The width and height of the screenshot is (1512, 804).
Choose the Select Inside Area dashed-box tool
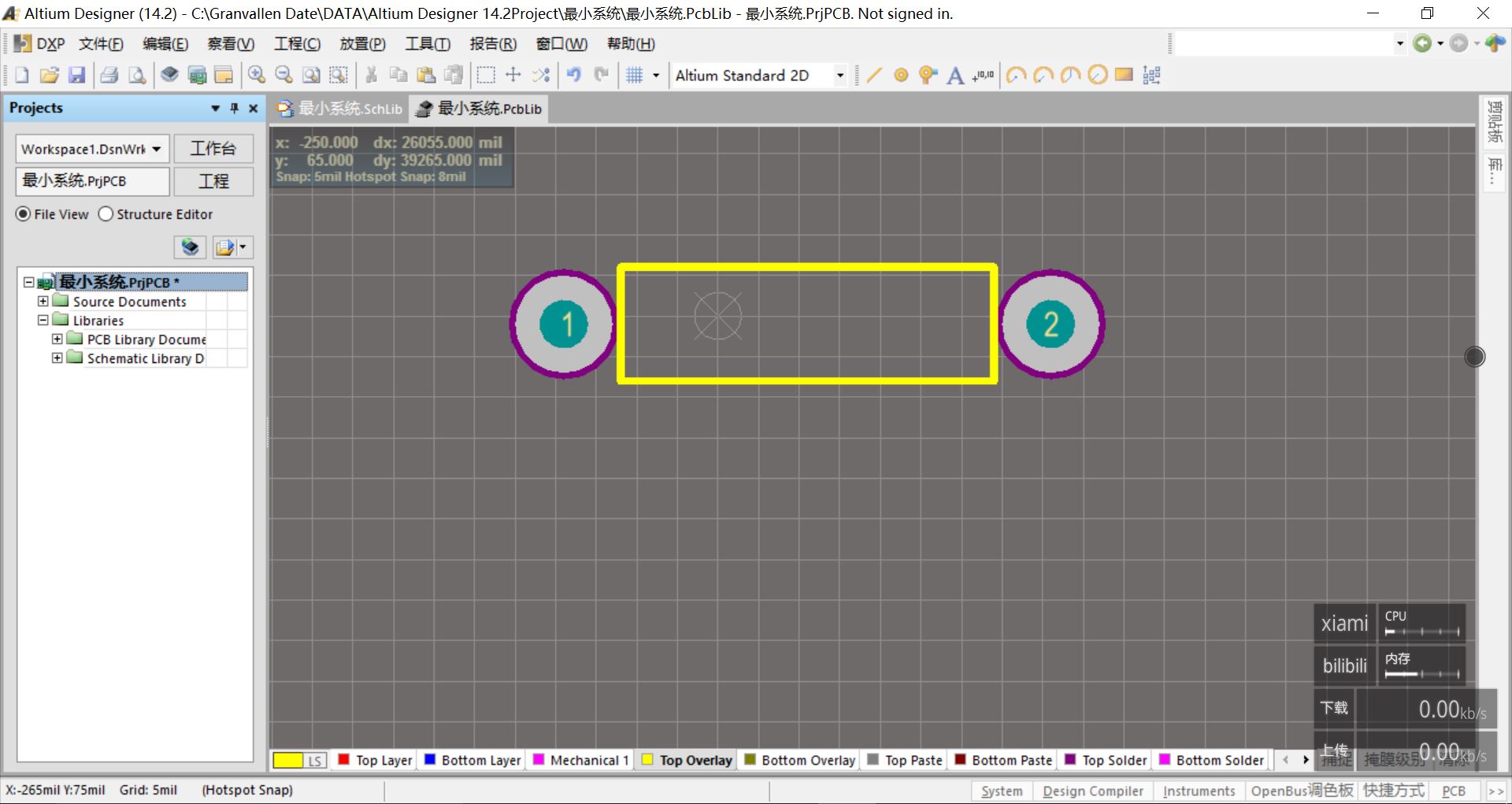pyautogui.click(x=486, y=75)
